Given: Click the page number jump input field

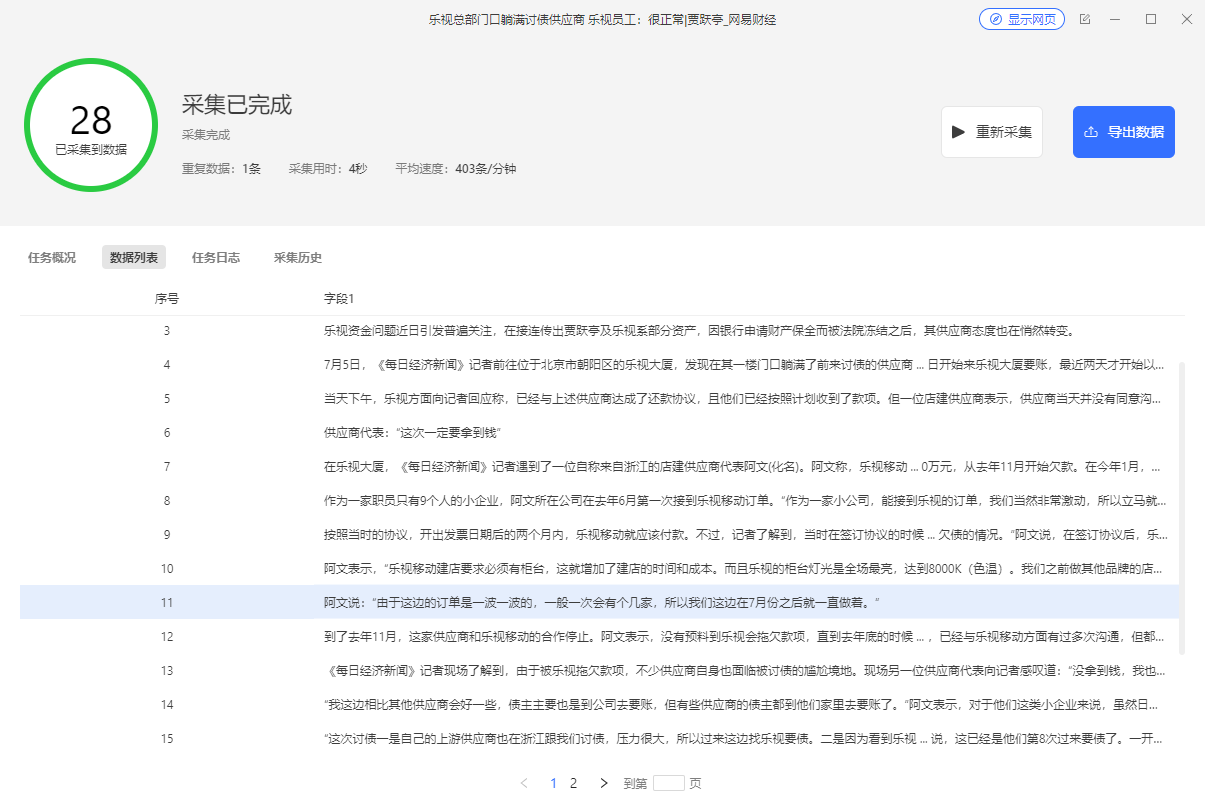Looking at the screenshot, I should pos(668,783).
